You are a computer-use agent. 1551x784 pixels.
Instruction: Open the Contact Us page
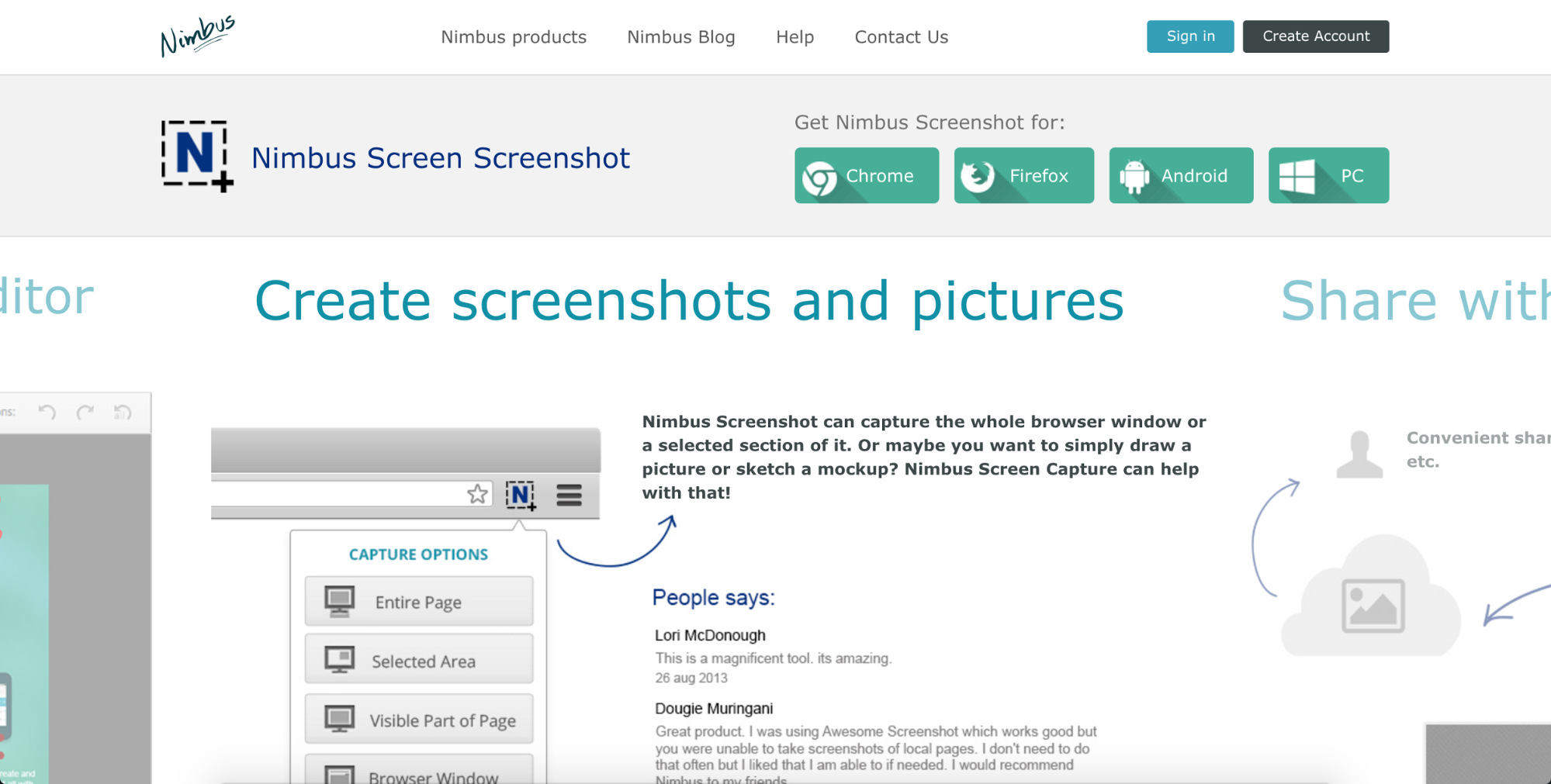click(901, 36)
